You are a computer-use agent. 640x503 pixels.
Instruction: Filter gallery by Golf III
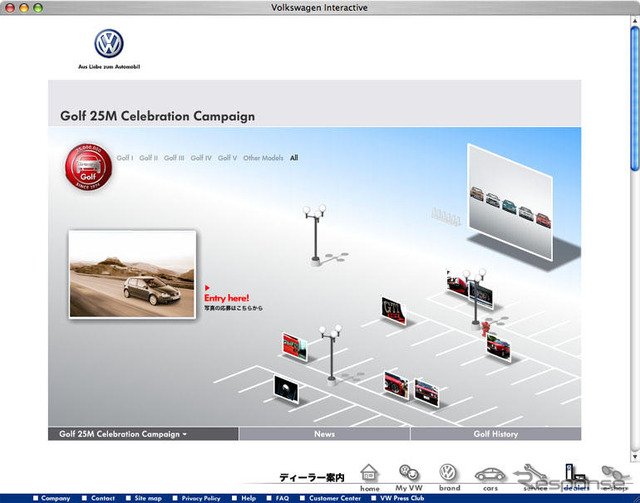(174, 158)
